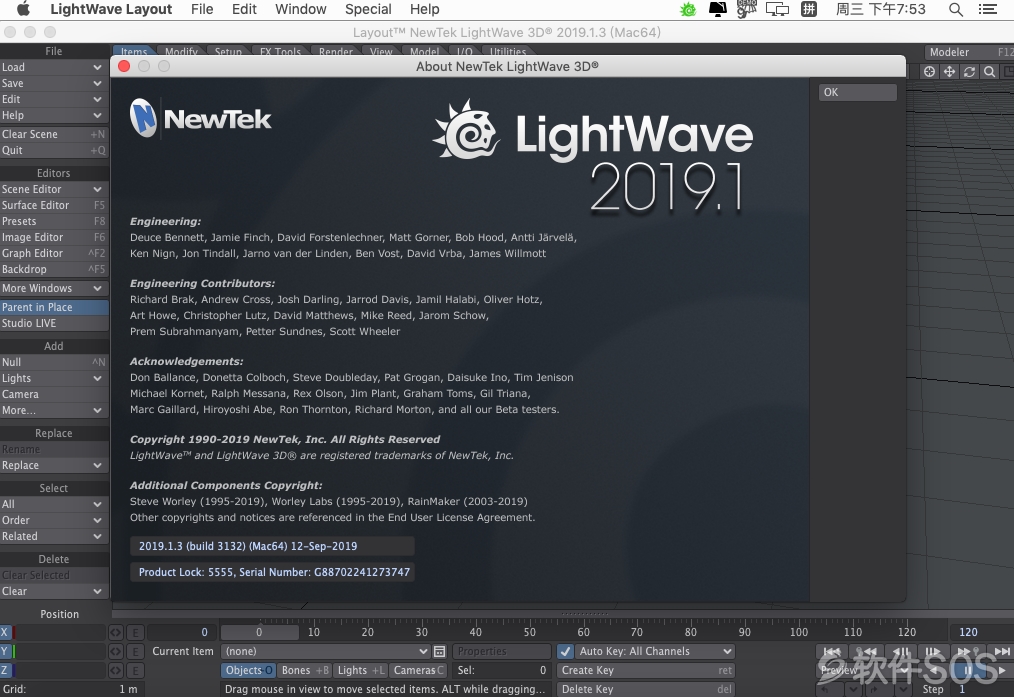The width and height of the screenshot is (1014, 697).
Task: Expand the Load dropdown
Action: (x=54, y=67)
